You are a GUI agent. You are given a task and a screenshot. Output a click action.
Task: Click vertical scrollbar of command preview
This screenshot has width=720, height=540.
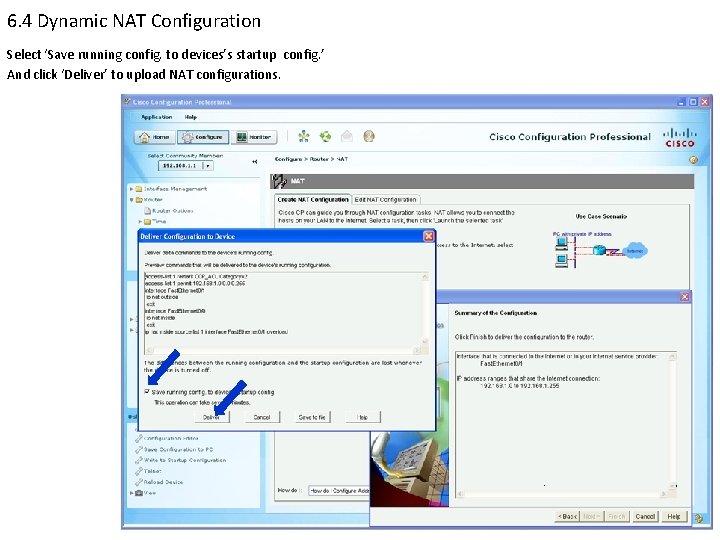point(424,310)
